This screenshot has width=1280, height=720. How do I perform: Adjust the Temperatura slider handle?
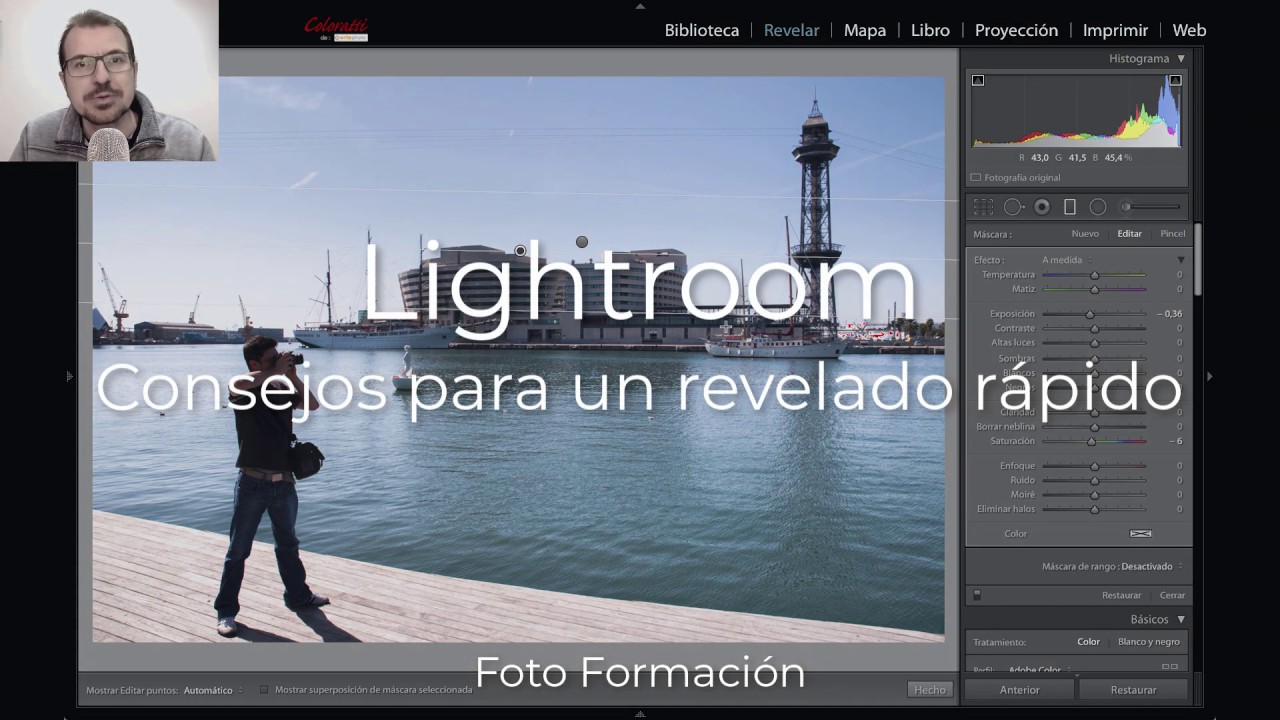[x=1094, y=275]
